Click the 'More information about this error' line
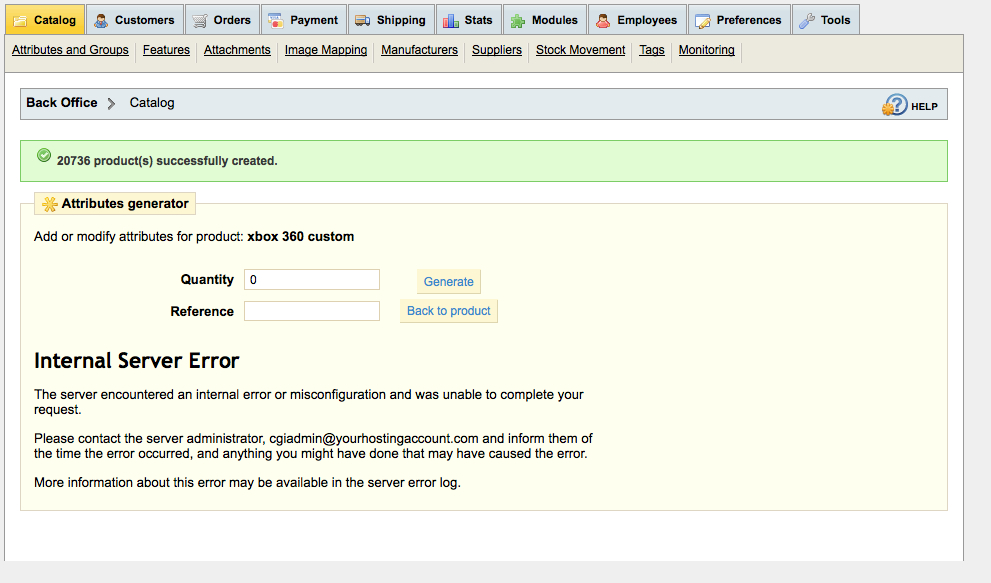The width and height of the screenshot is (991, 583). (x=247, y=482)
